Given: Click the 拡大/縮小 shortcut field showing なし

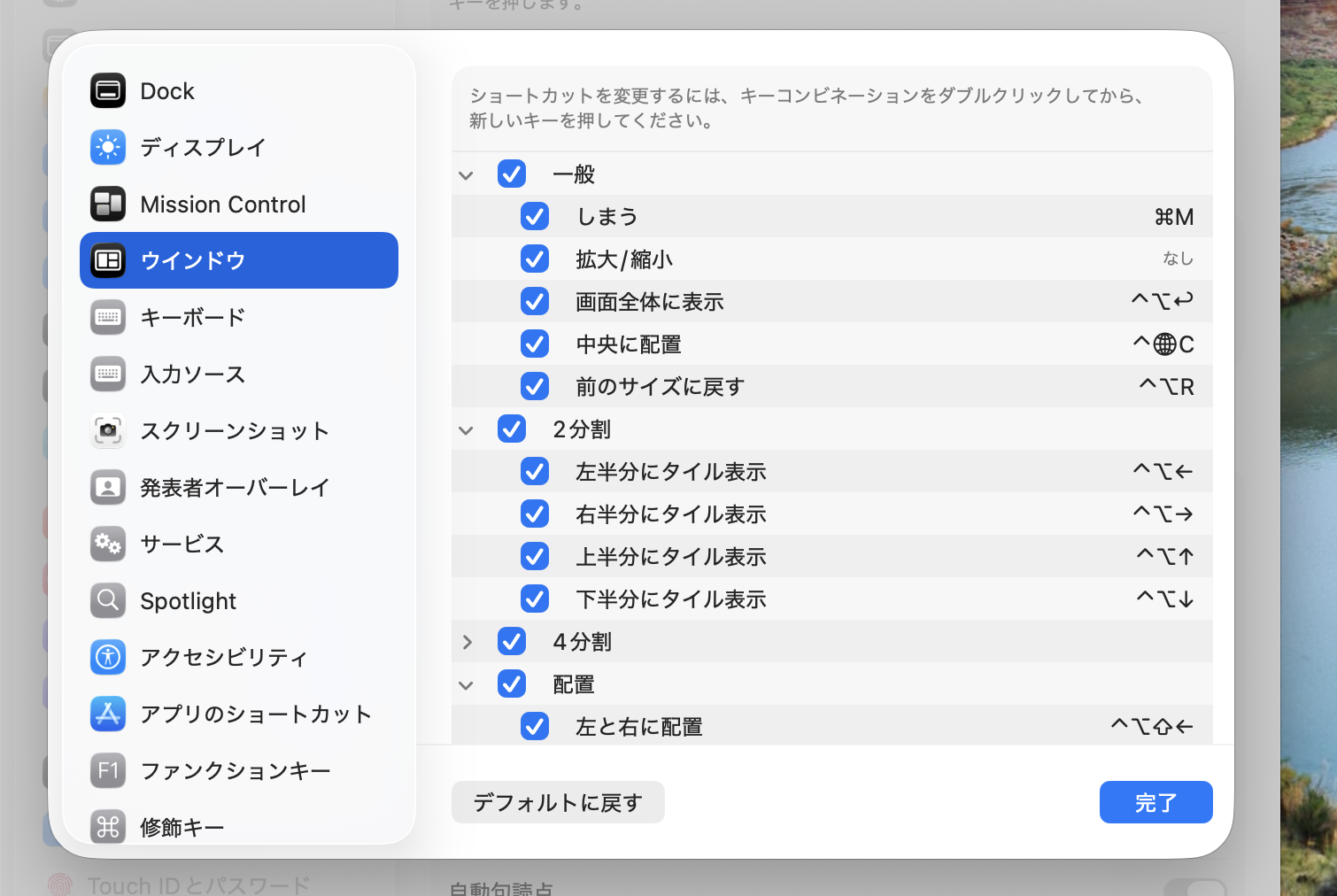Looking at the screenshot, I should [1177, 259].
